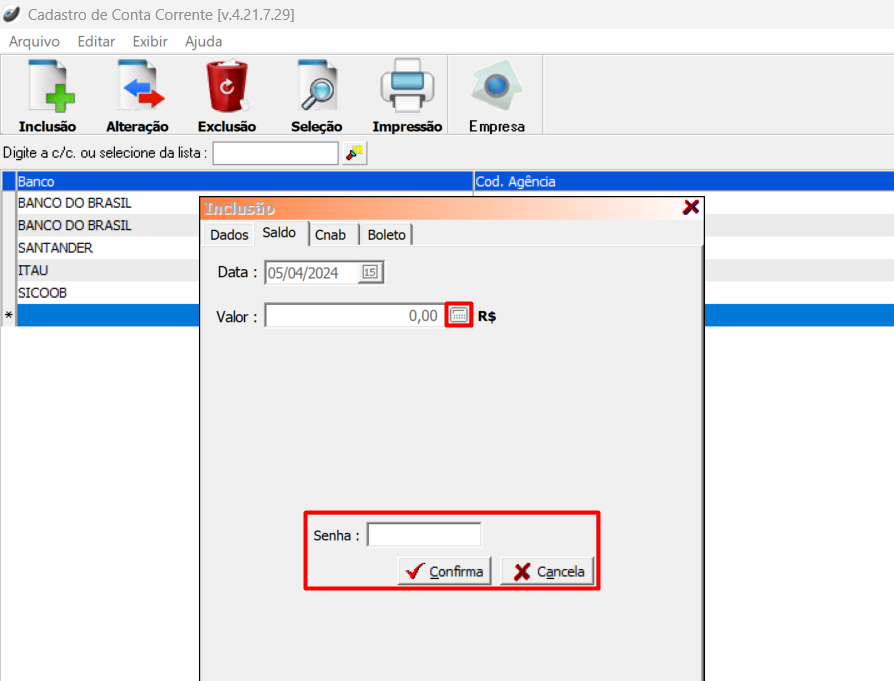Click the Impressão printer icon

coord(407,87)
